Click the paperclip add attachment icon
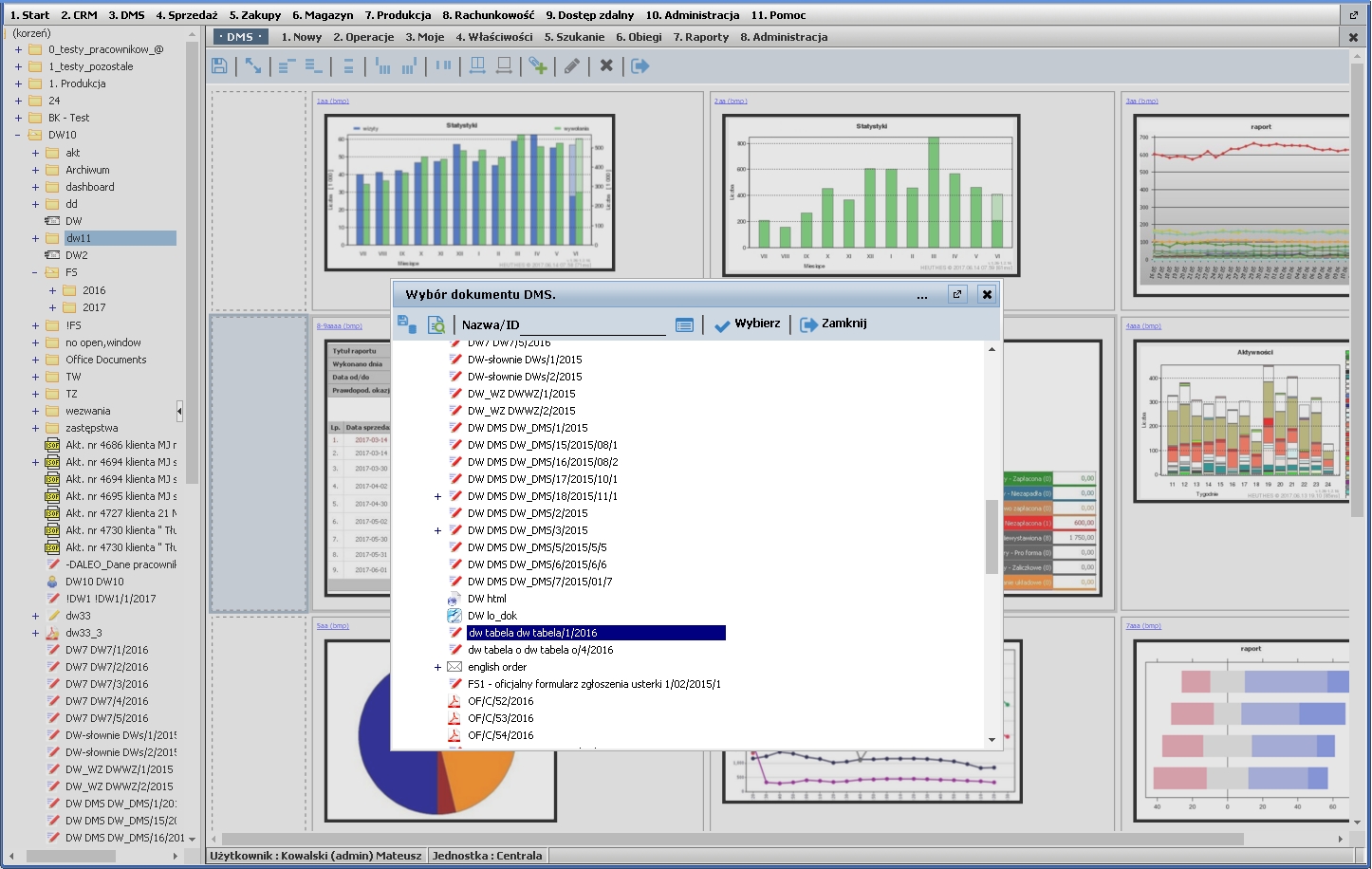The image size is (1372, 869). tap(538, 65)
